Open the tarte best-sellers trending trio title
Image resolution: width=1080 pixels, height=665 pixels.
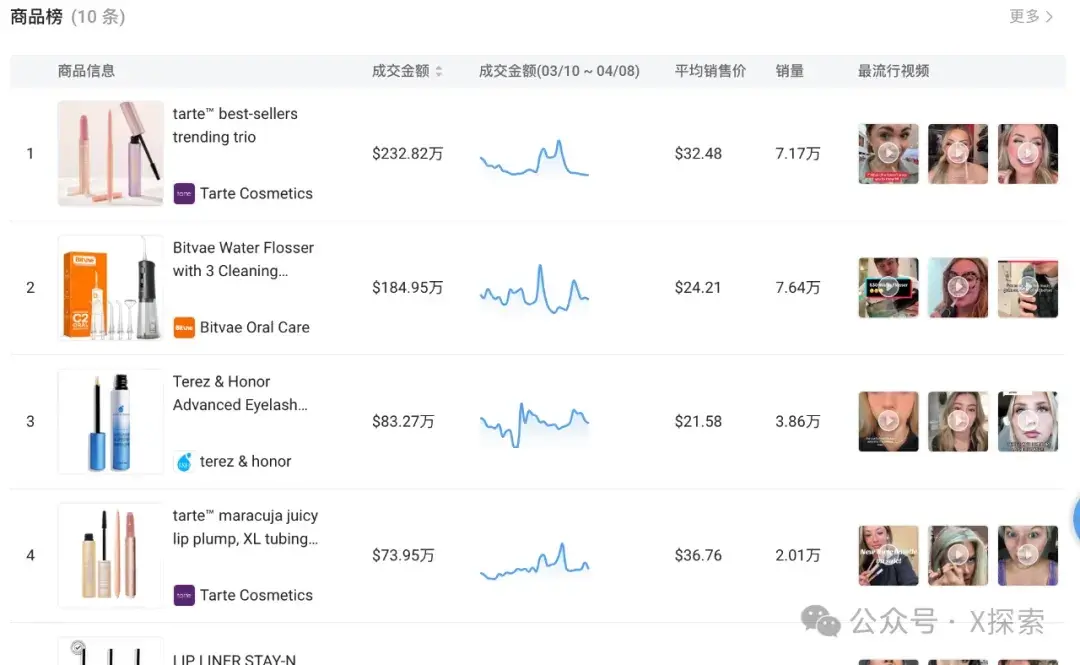235,125
